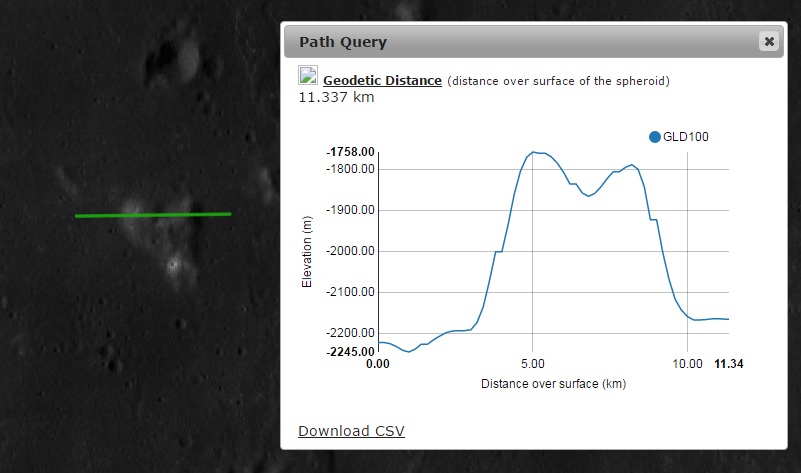Click the -2000.00 y-axis tick label
This screenshot has height=473, width=801.
350,251
